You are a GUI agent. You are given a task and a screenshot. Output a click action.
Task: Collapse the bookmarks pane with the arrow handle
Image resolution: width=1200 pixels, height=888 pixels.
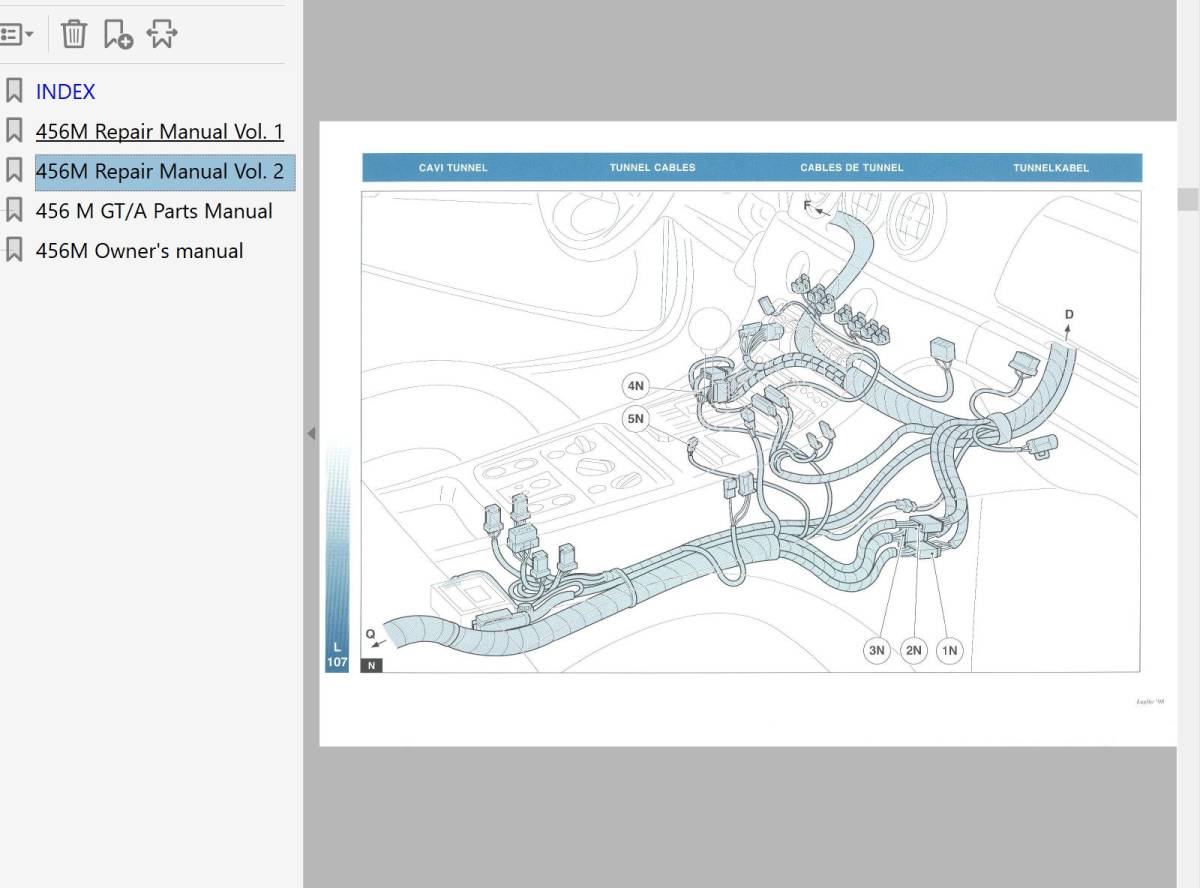[x=310, y=433]
